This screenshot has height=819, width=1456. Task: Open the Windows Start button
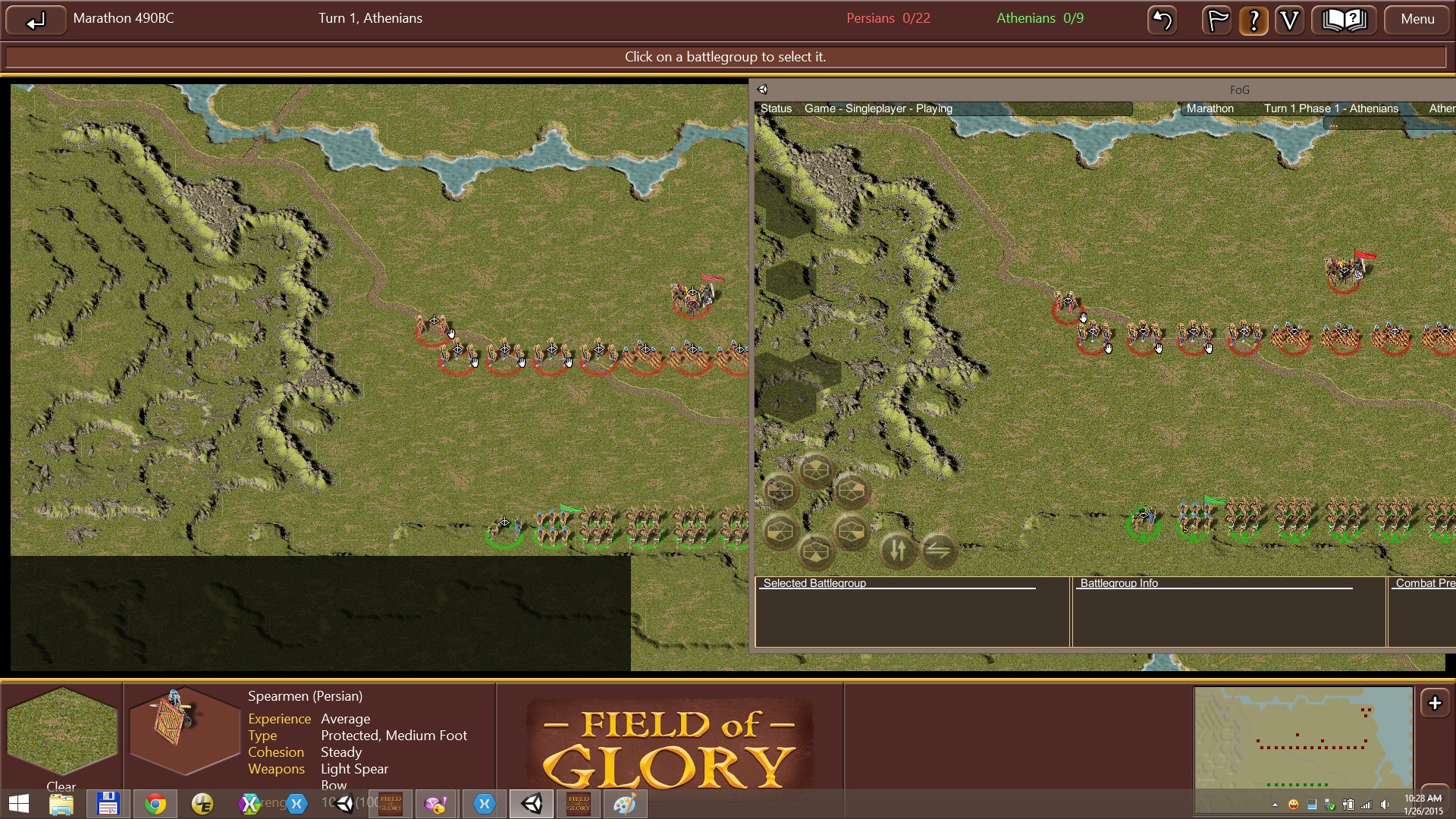point(18,804)
